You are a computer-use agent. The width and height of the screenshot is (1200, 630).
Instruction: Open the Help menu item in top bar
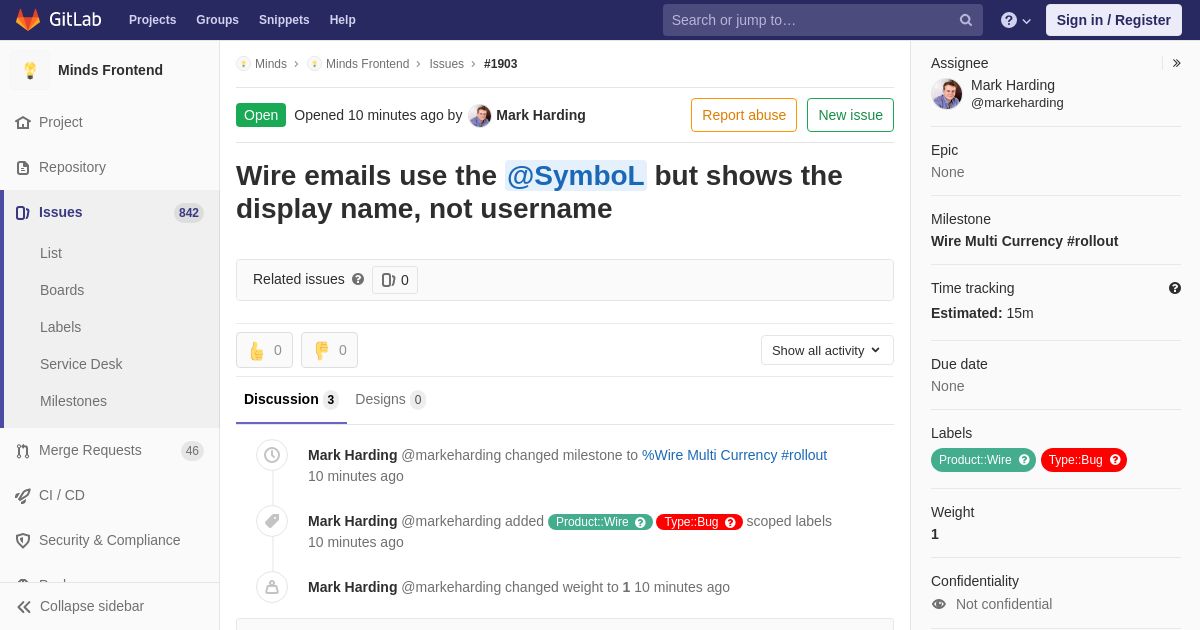[343, 20]
